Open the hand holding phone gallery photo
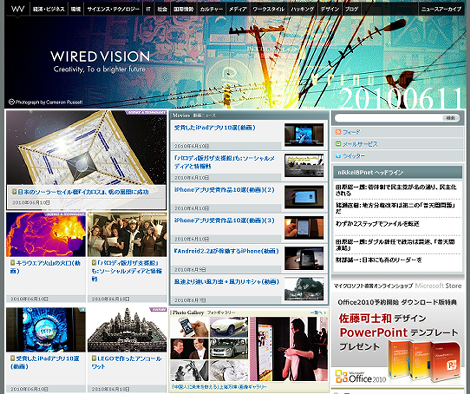Screen dimensions: 470x394 click(189, 327)
